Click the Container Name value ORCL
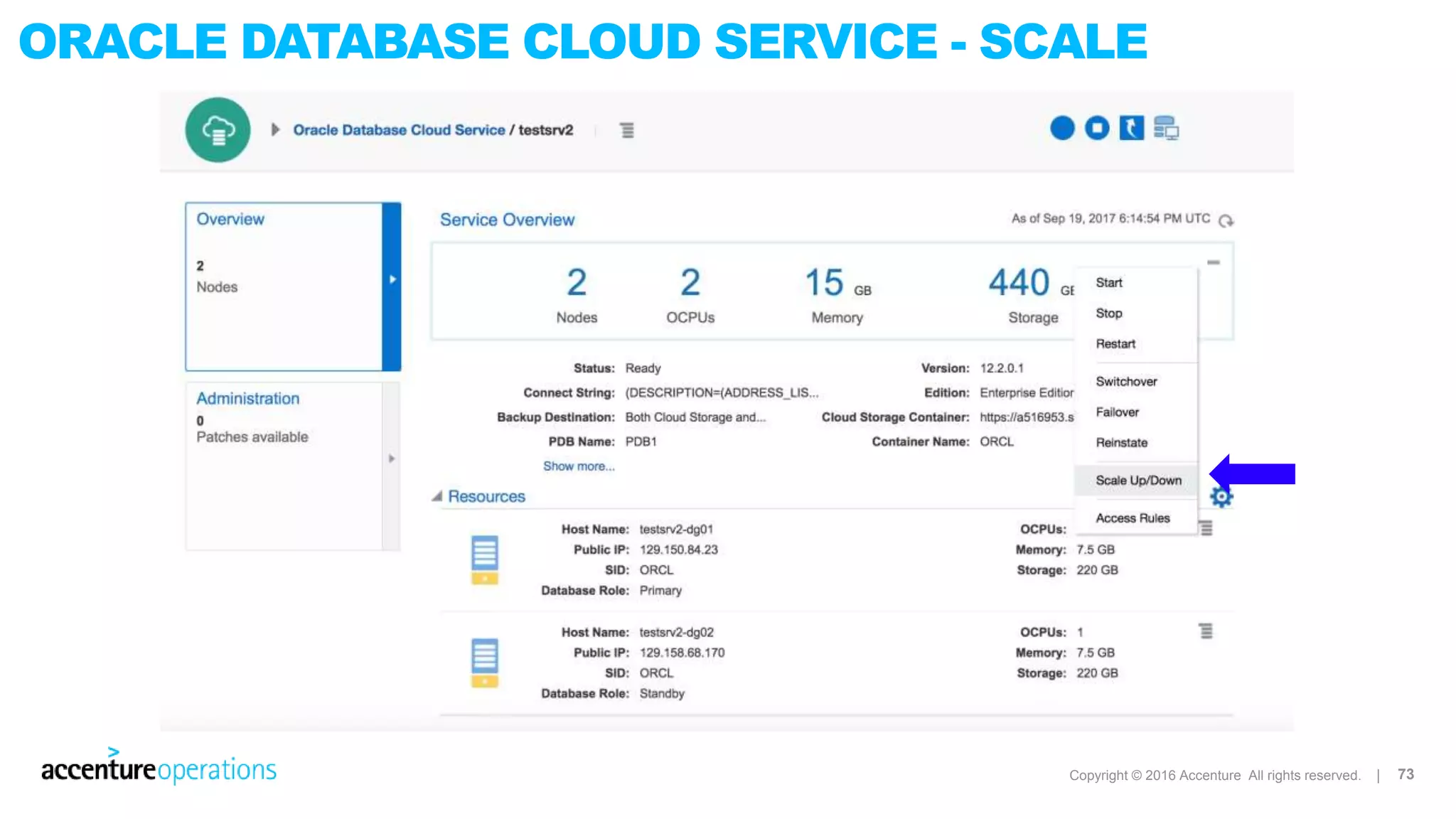 997,442
